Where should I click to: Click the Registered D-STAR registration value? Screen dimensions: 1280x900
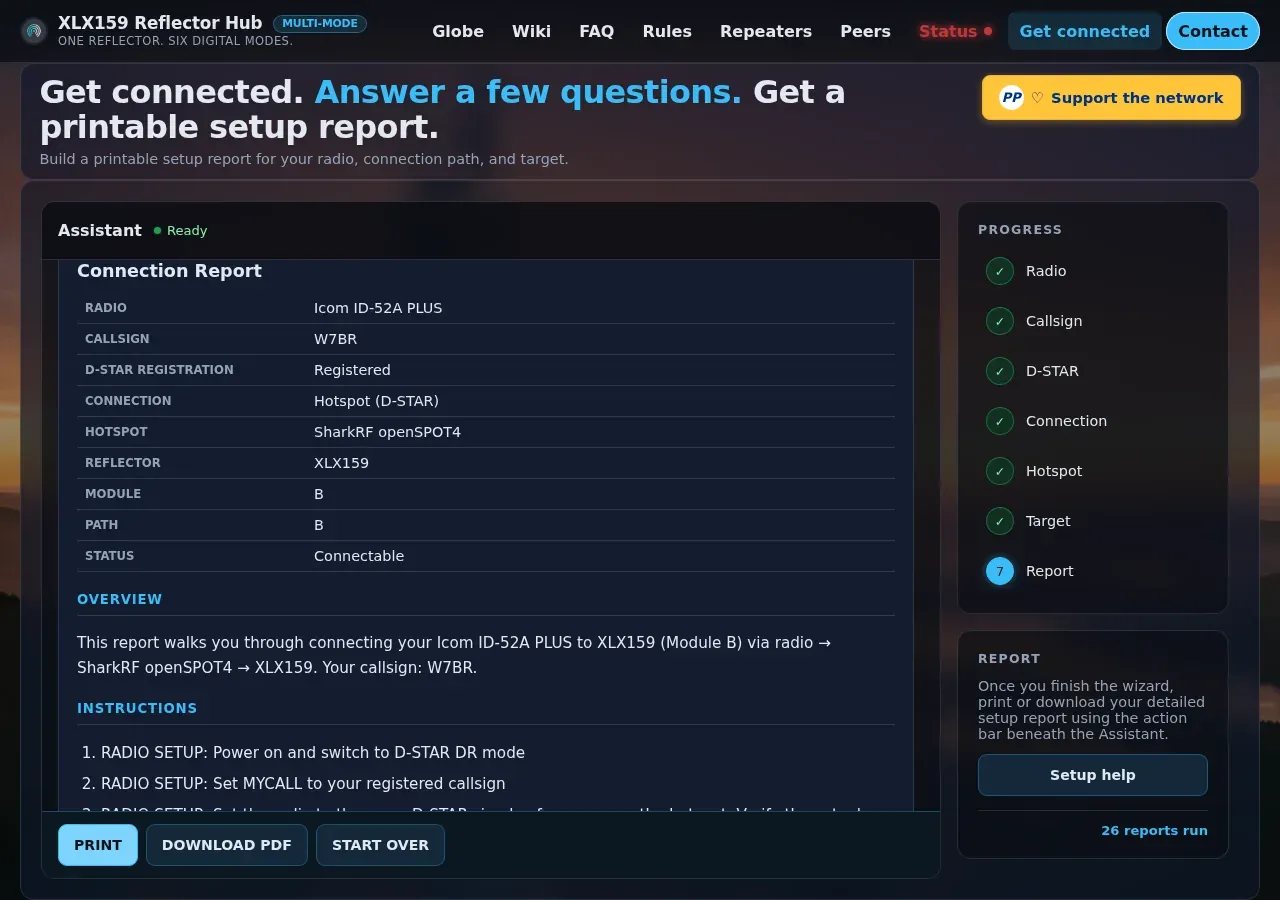point(352,370)
